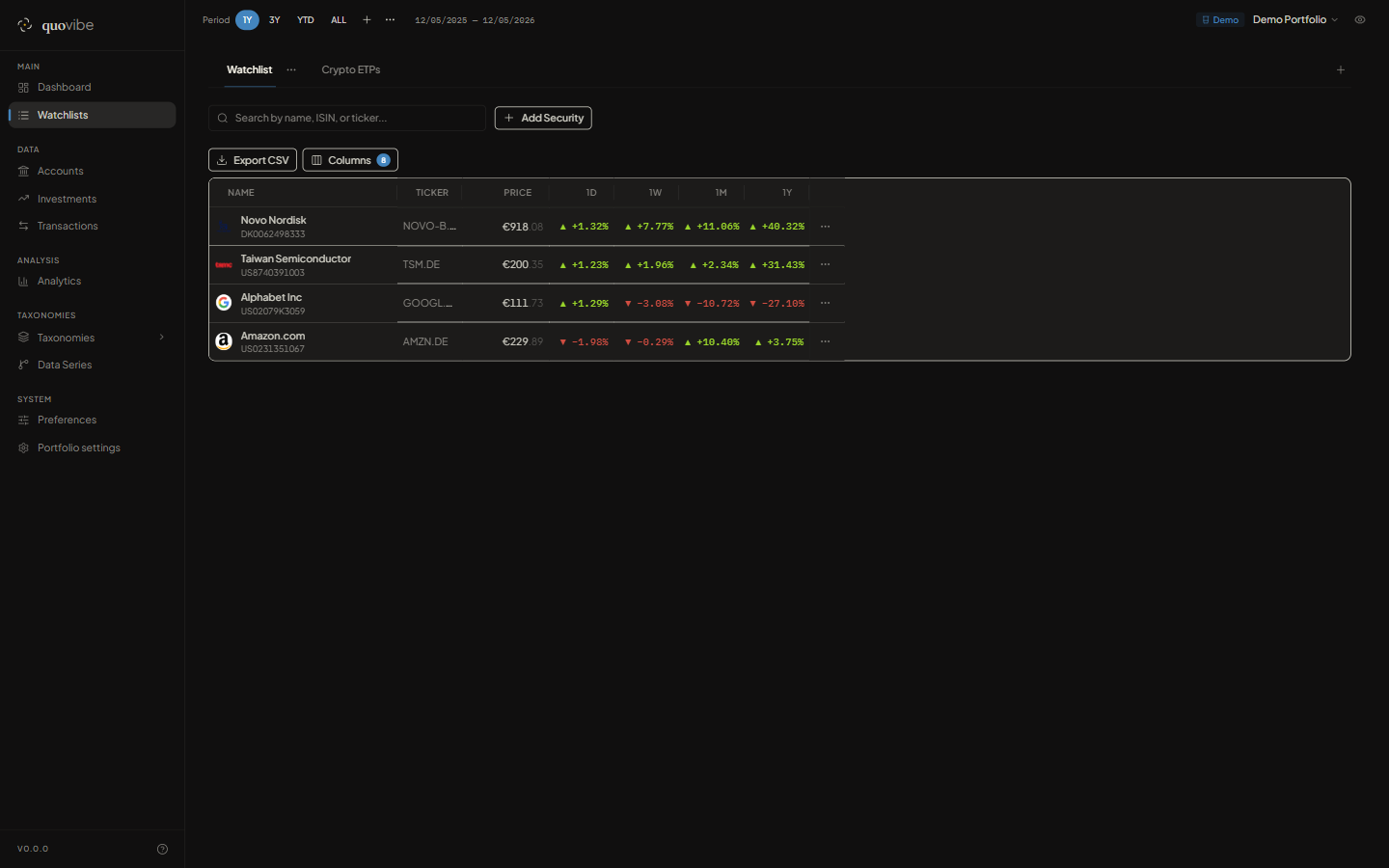This screenshot has width=1389, height=868.
Task: Open Taiwan Semiconductor row actions menu
Action: 825,264
